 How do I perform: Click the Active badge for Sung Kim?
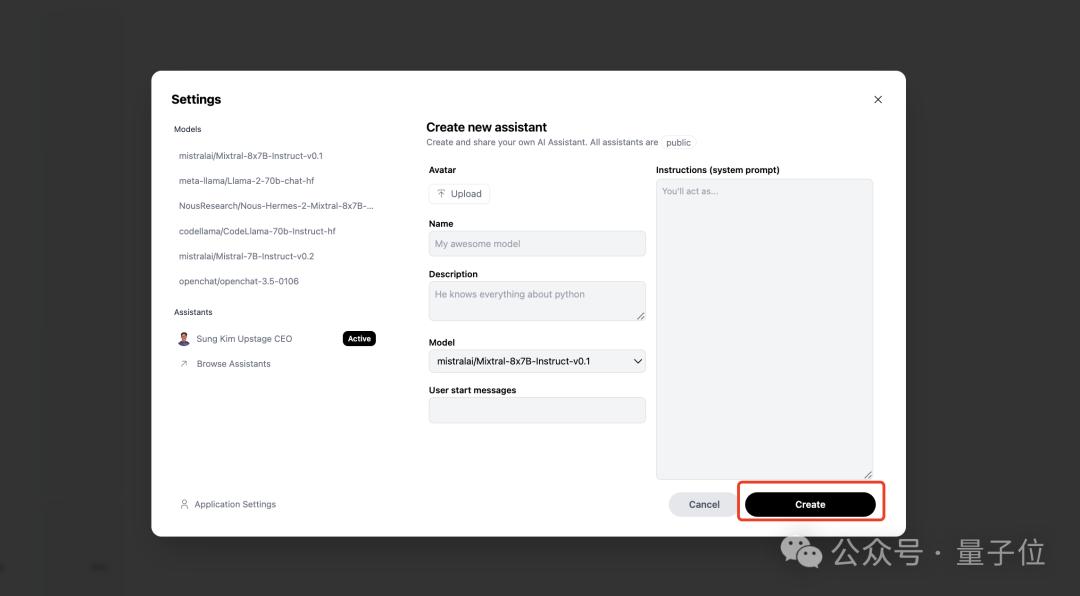pyautogui.click(x=359, y=338)
